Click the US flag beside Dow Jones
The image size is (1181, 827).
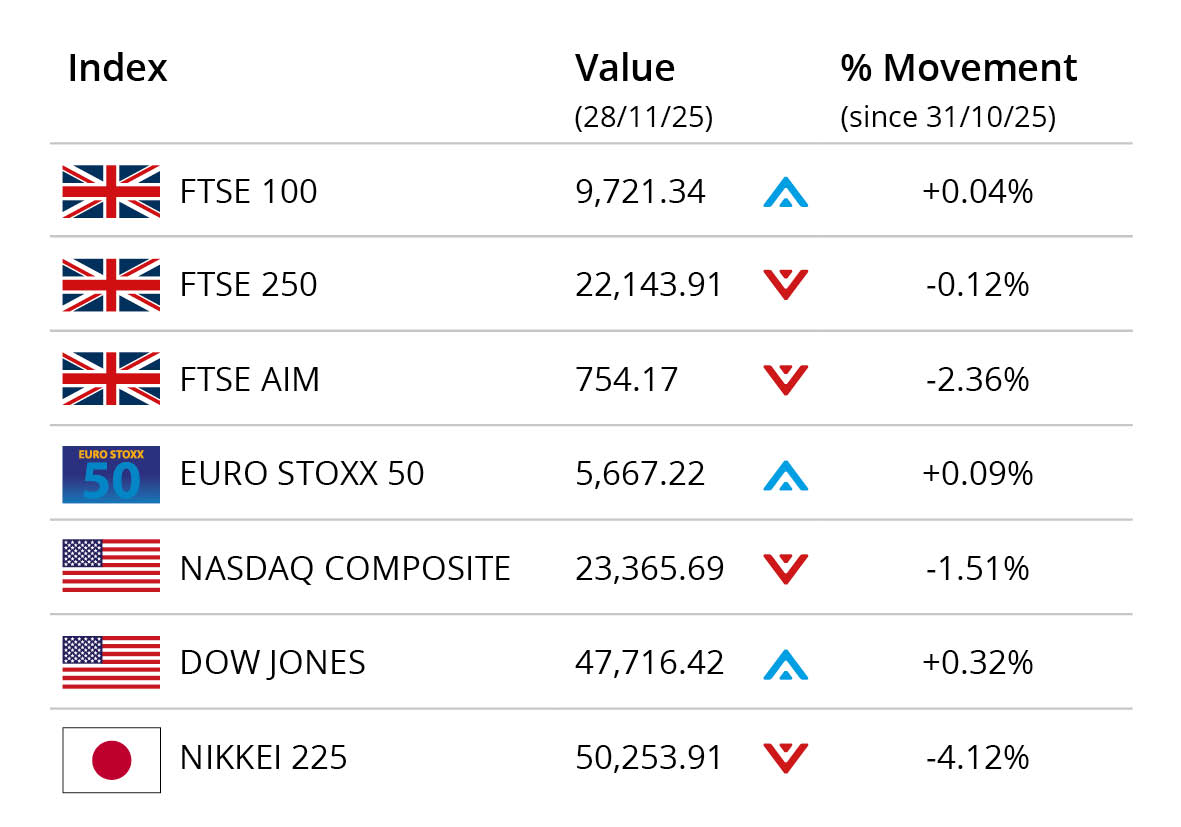(111, 662)
